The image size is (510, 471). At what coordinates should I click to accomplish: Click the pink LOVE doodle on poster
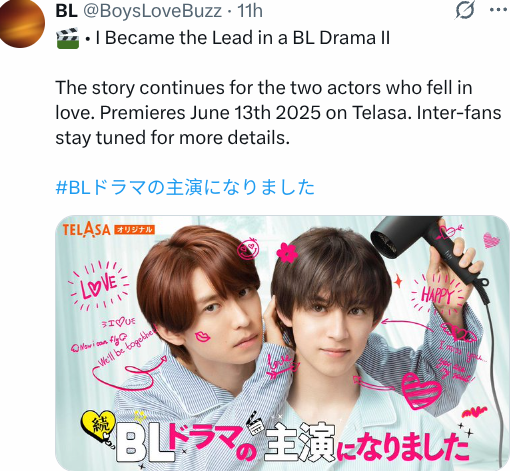(99, 285)
